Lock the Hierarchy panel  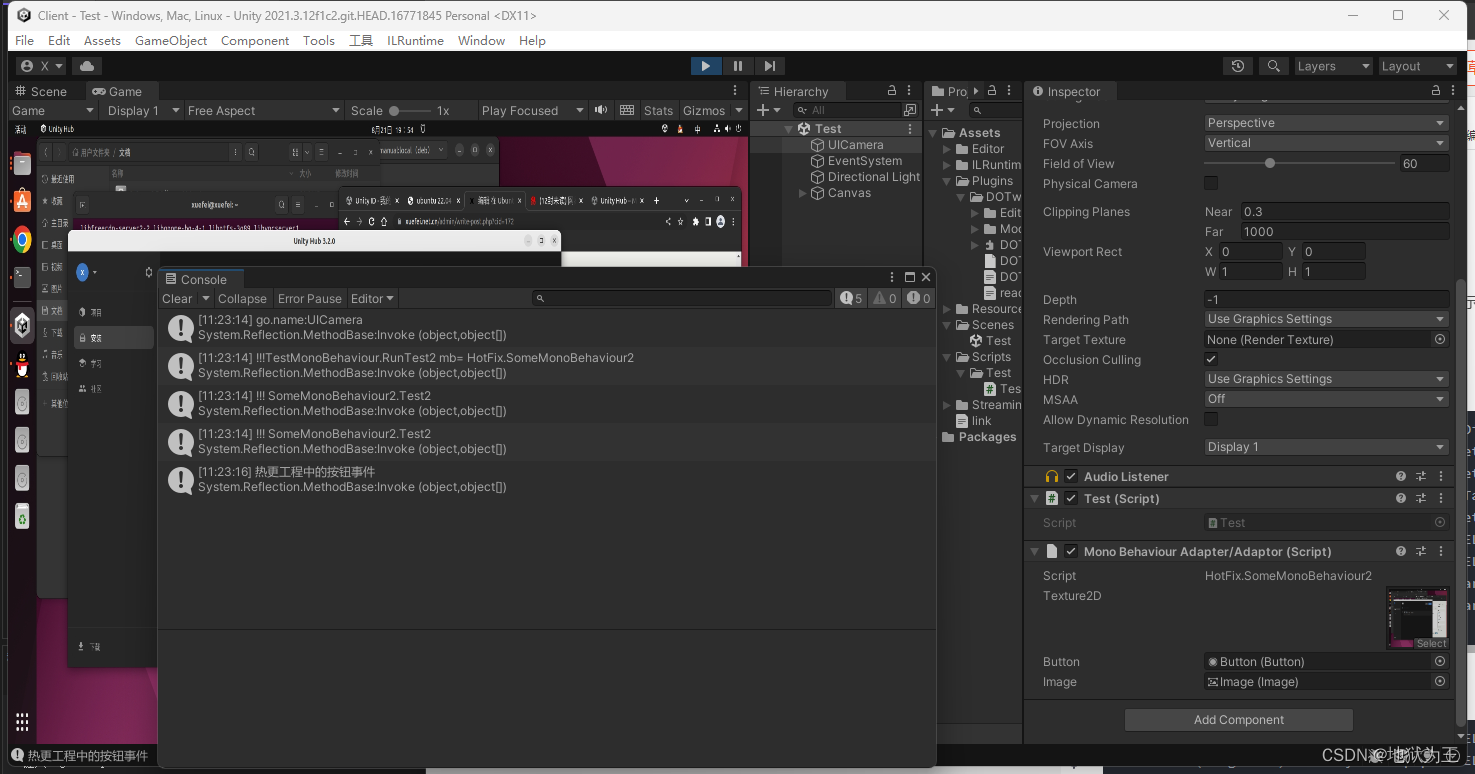pos(890,91)
